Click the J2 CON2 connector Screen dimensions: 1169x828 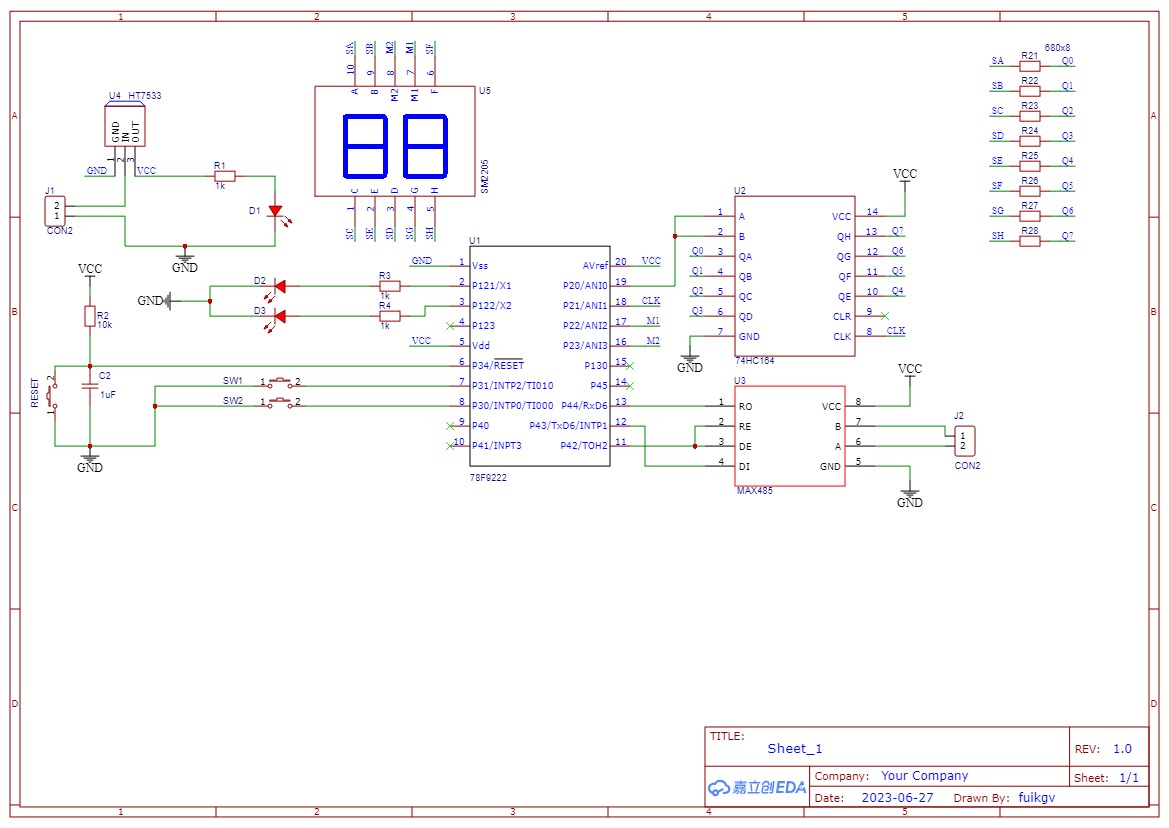pyautogui.click(x=962, y=440)
